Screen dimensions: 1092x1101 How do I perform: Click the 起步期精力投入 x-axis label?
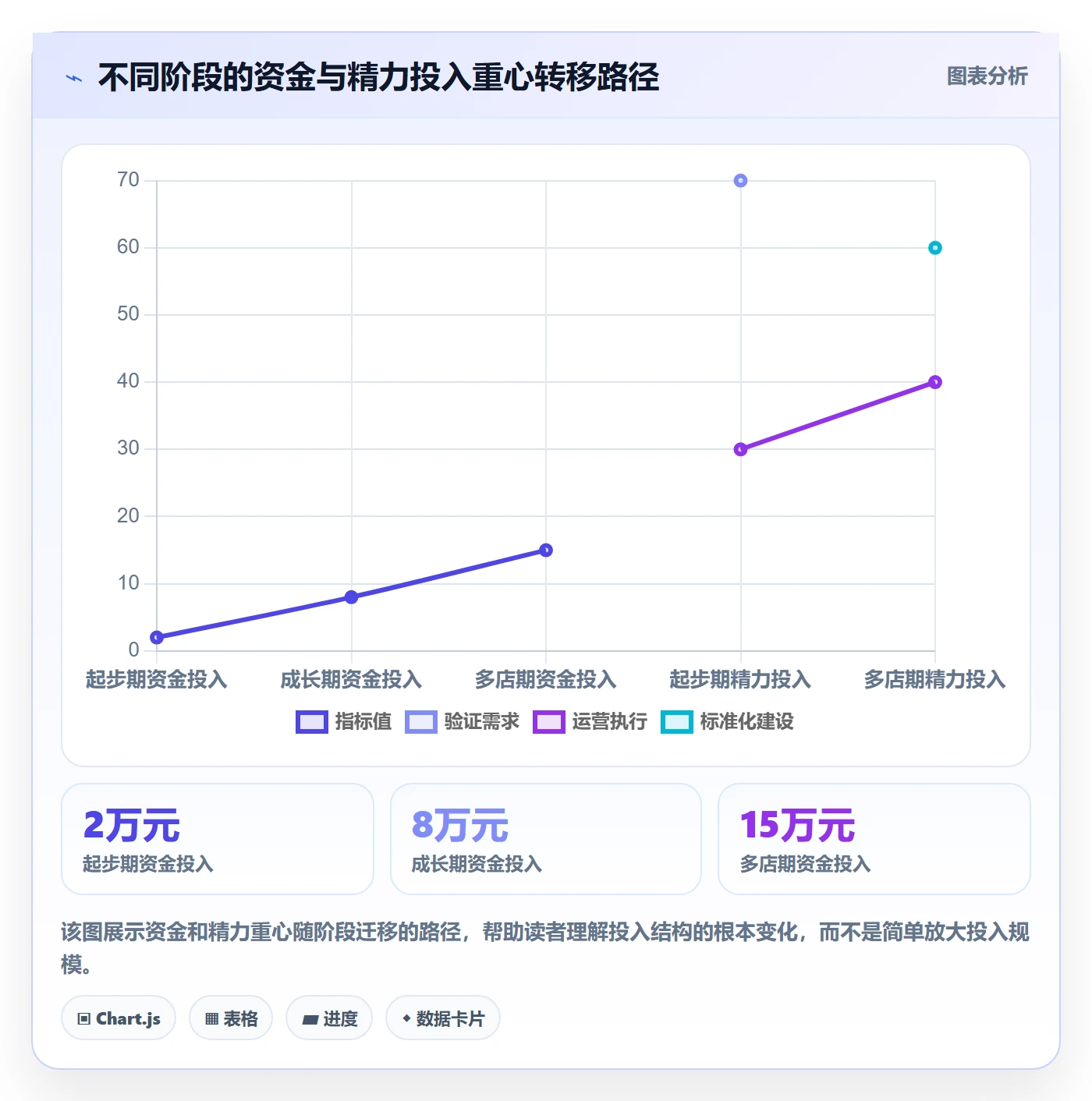coord(741,680)
